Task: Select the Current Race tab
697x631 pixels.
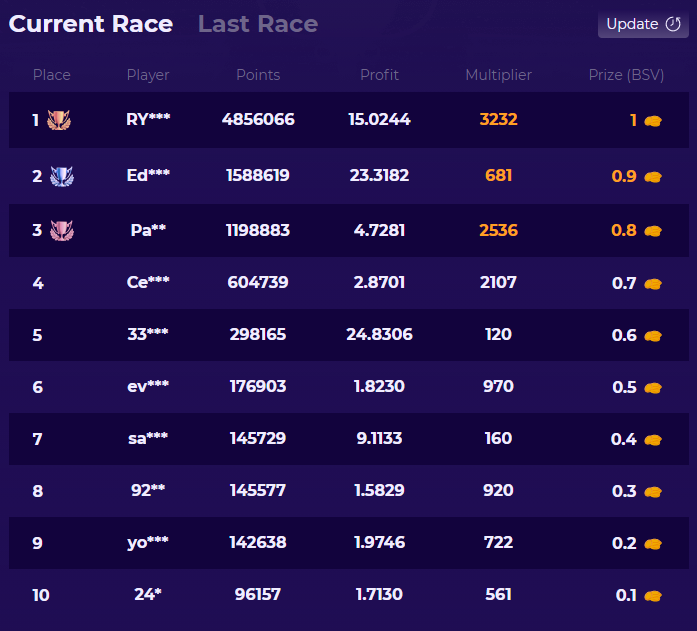Action: coord(91,24)
